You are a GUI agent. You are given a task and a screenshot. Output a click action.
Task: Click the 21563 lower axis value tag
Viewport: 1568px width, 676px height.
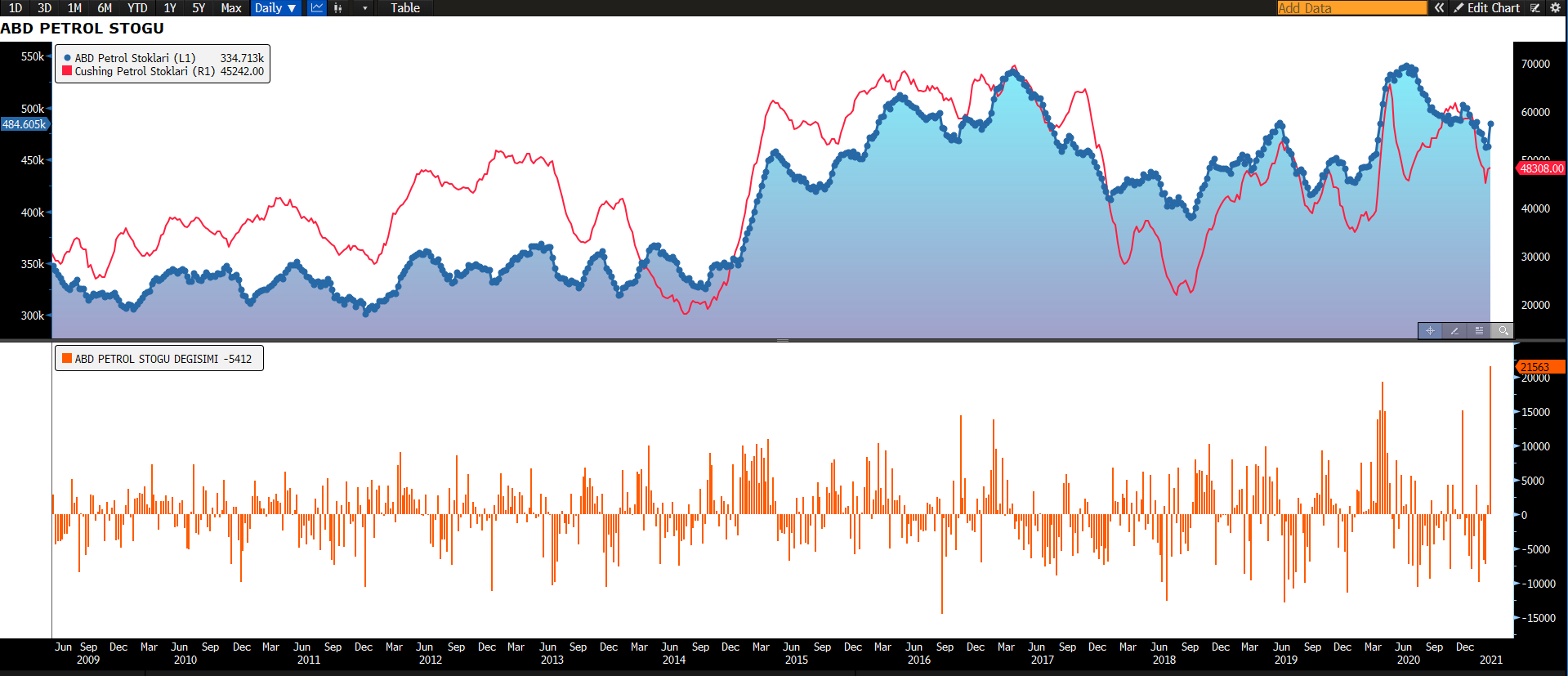(x=1539, y=367)
